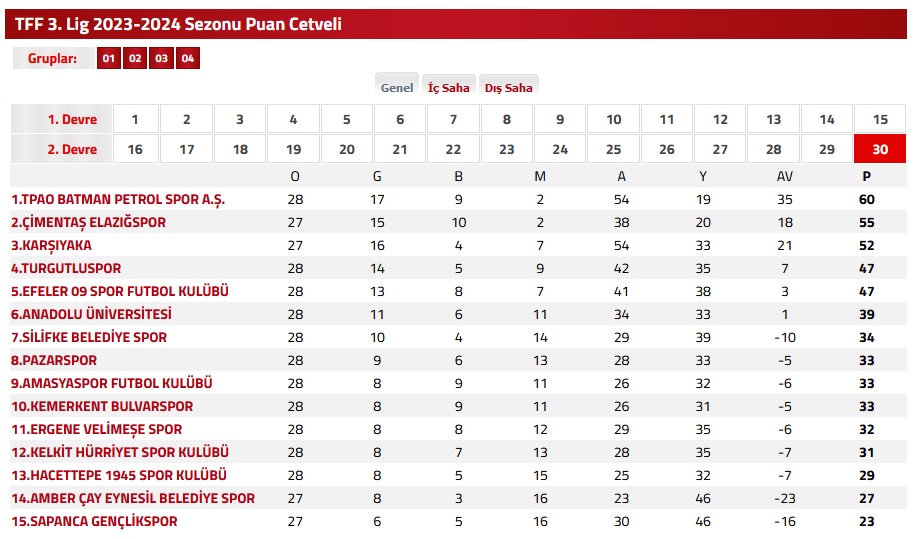This screenshot has height=539, width=916.
Task: Click Çimentaş Elazığspor link
Action: tap(88, 222)
